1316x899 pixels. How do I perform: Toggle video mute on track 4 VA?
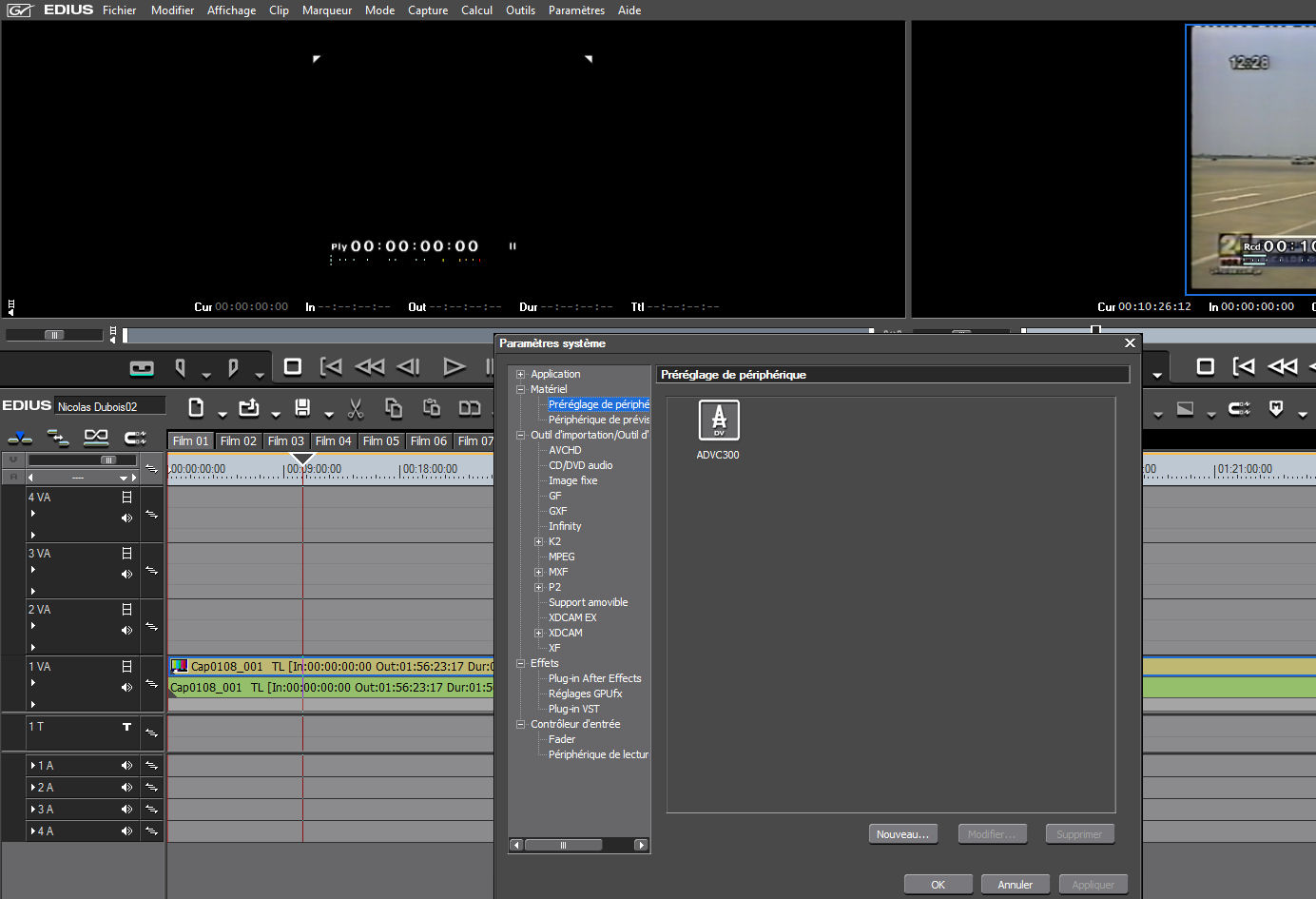point(126,498)
